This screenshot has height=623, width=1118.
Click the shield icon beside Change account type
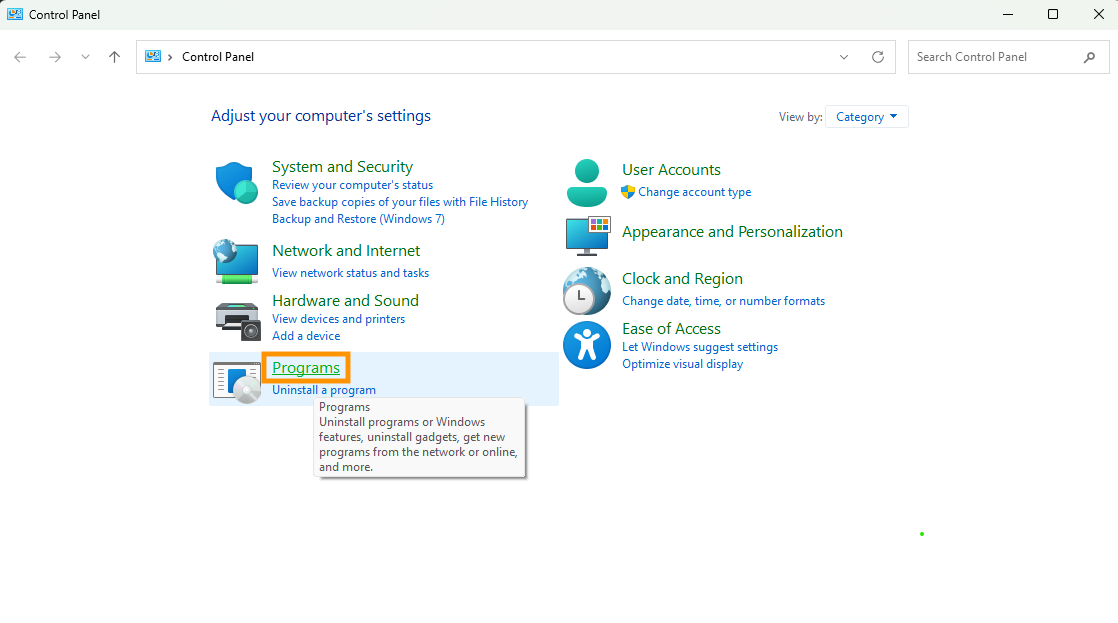click(628, 192)
